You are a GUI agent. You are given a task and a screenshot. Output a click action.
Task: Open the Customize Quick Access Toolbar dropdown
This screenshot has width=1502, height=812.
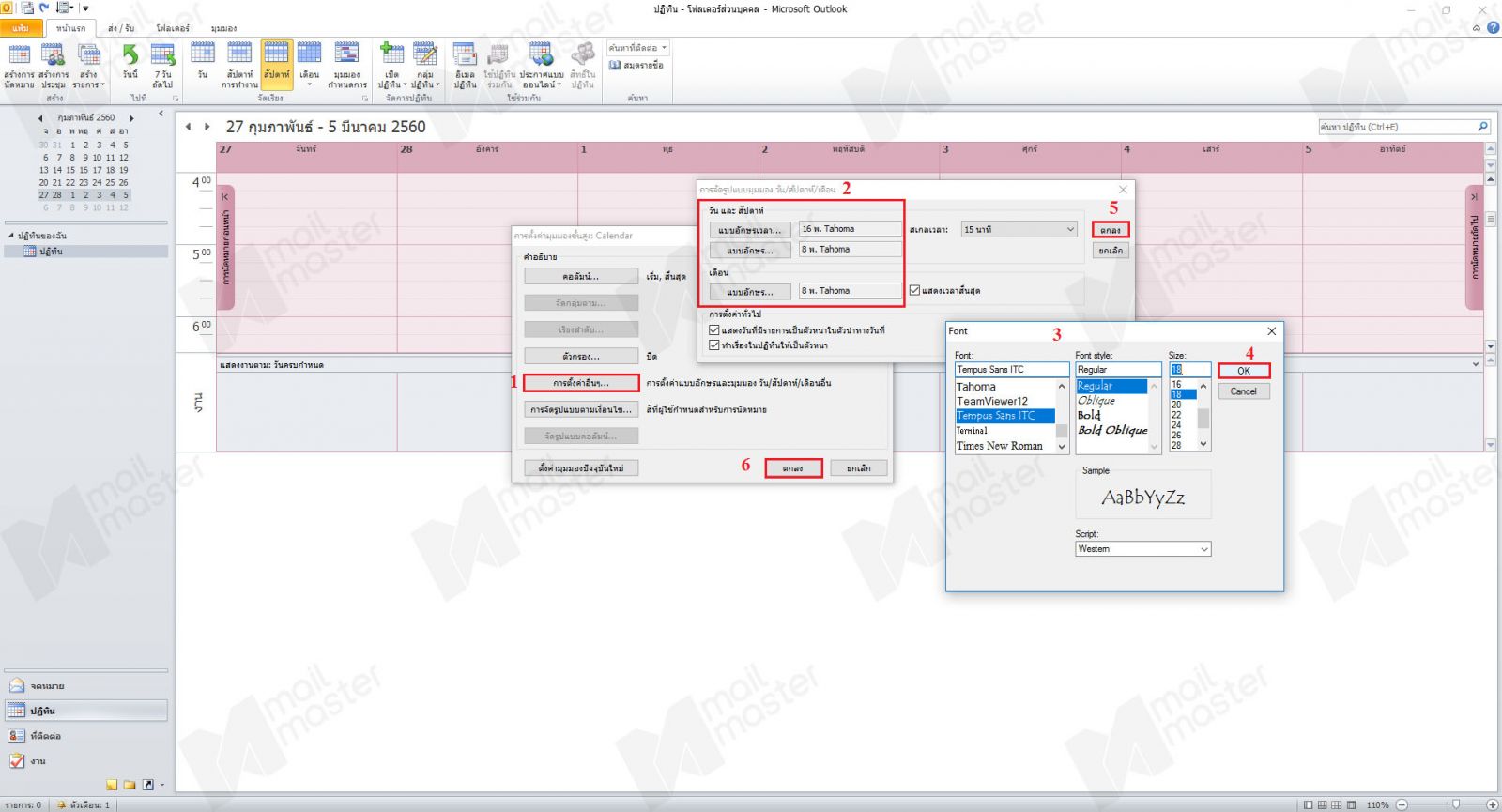[85, 8]
